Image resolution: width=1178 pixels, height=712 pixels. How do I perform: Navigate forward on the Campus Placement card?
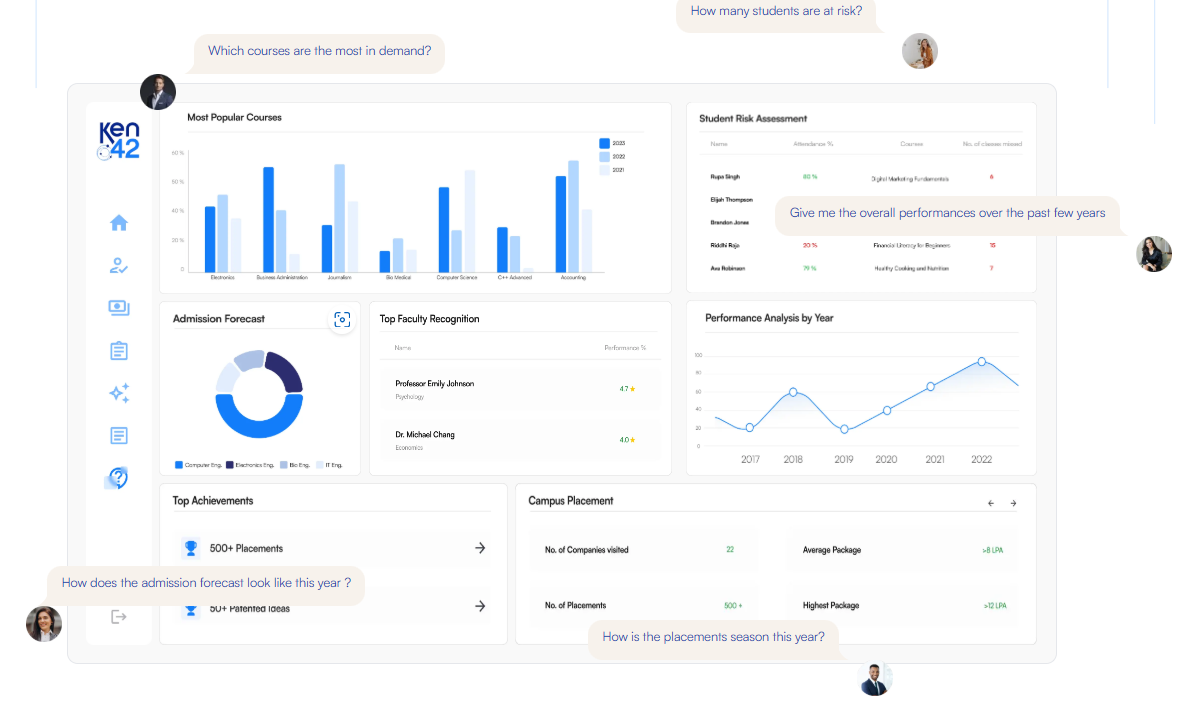(1012, 502)
